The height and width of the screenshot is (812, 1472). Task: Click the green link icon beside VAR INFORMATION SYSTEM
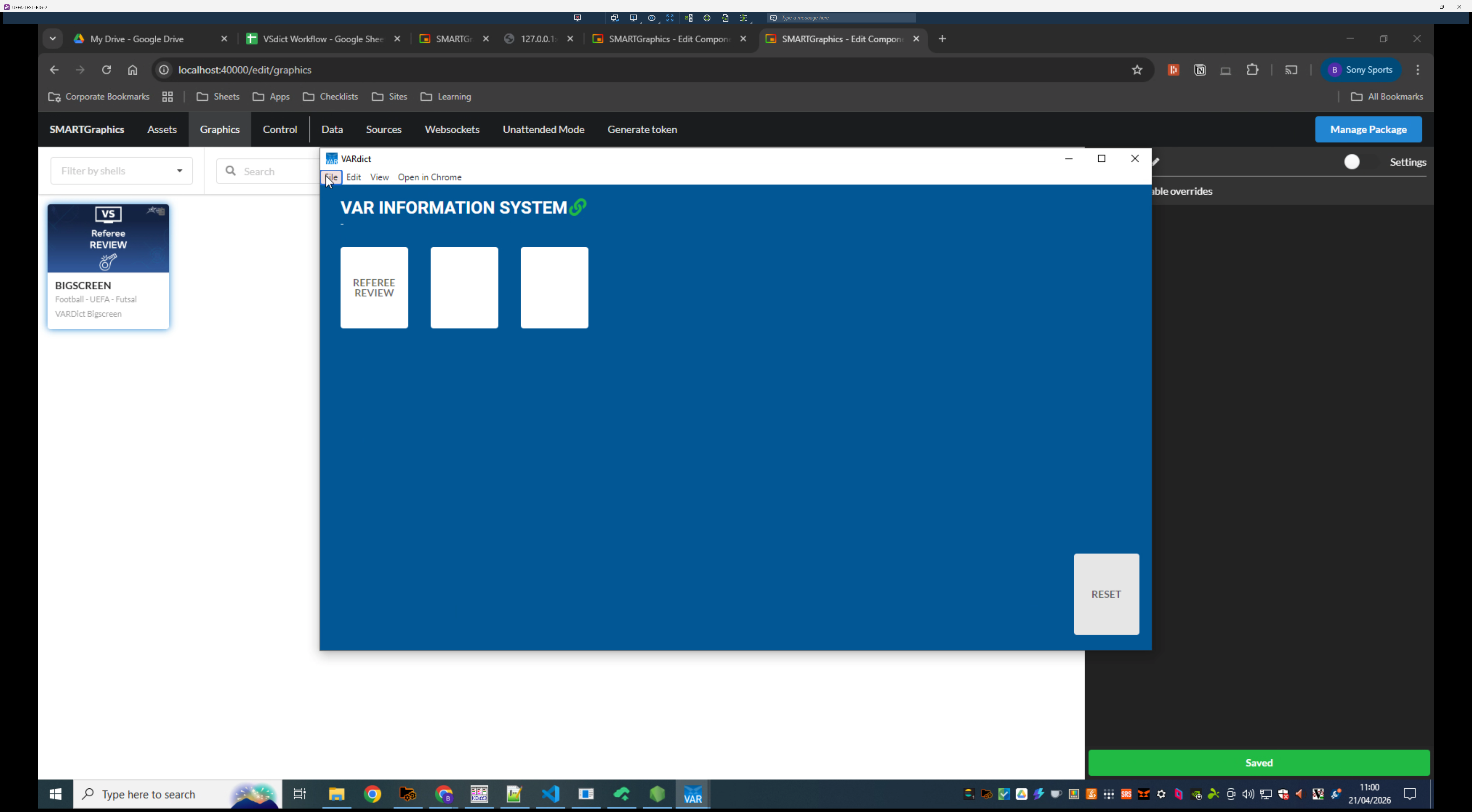pos(578,207)
